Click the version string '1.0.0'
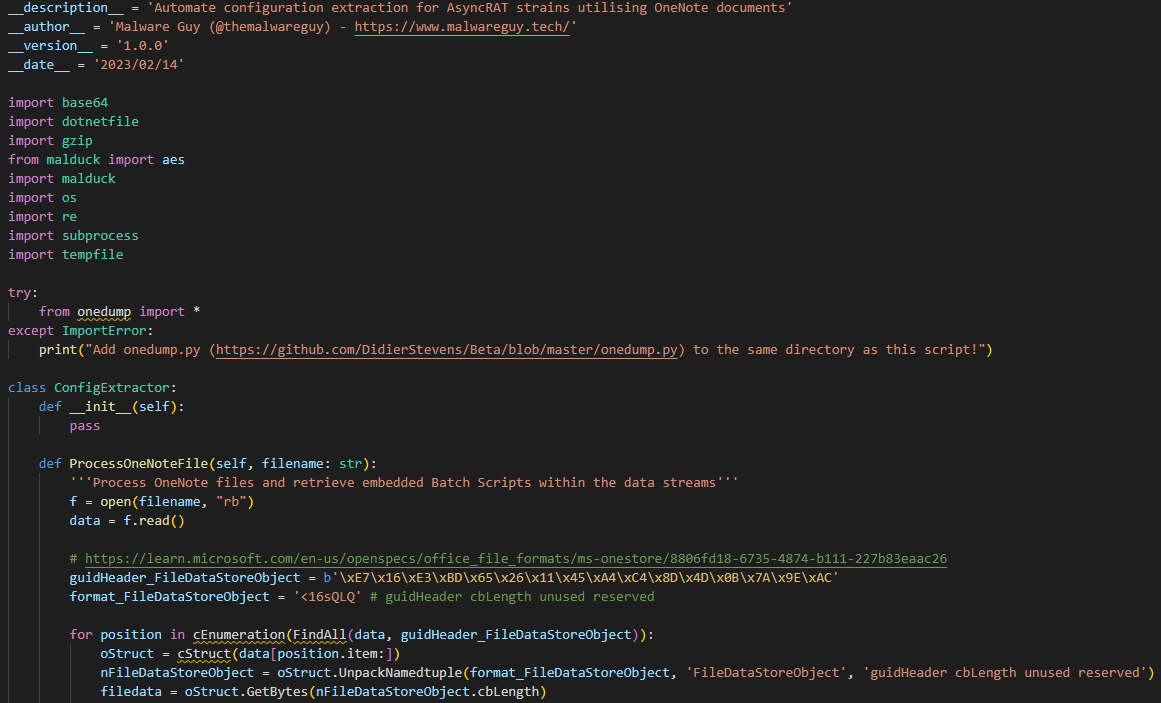1161x703 pixels. coord(142,46)
